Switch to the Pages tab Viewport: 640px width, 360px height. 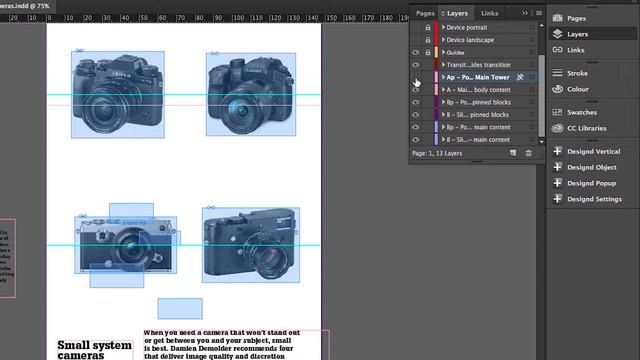(425, 13)
